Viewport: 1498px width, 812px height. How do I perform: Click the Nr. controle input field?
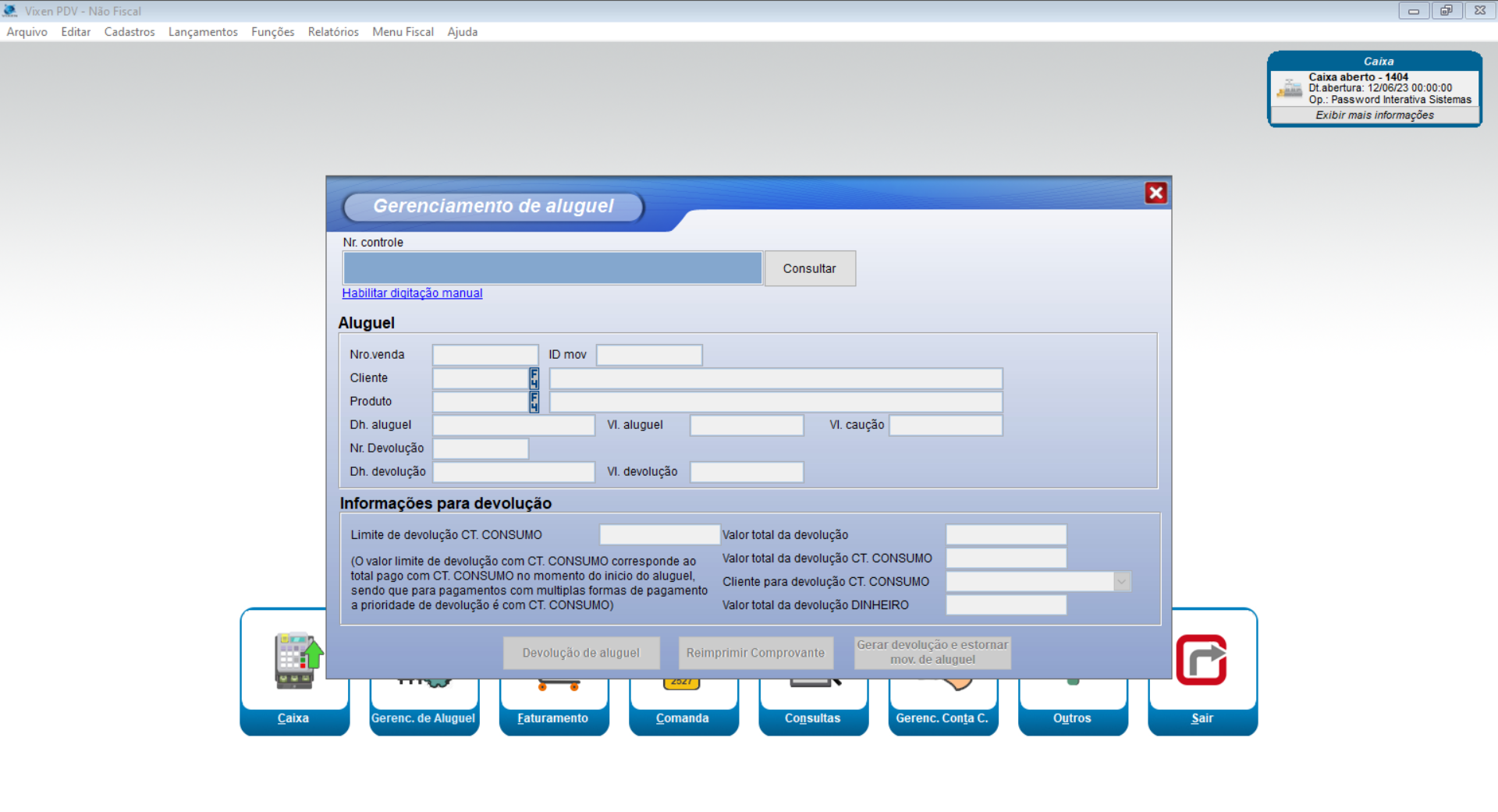[x=552, y=268]
